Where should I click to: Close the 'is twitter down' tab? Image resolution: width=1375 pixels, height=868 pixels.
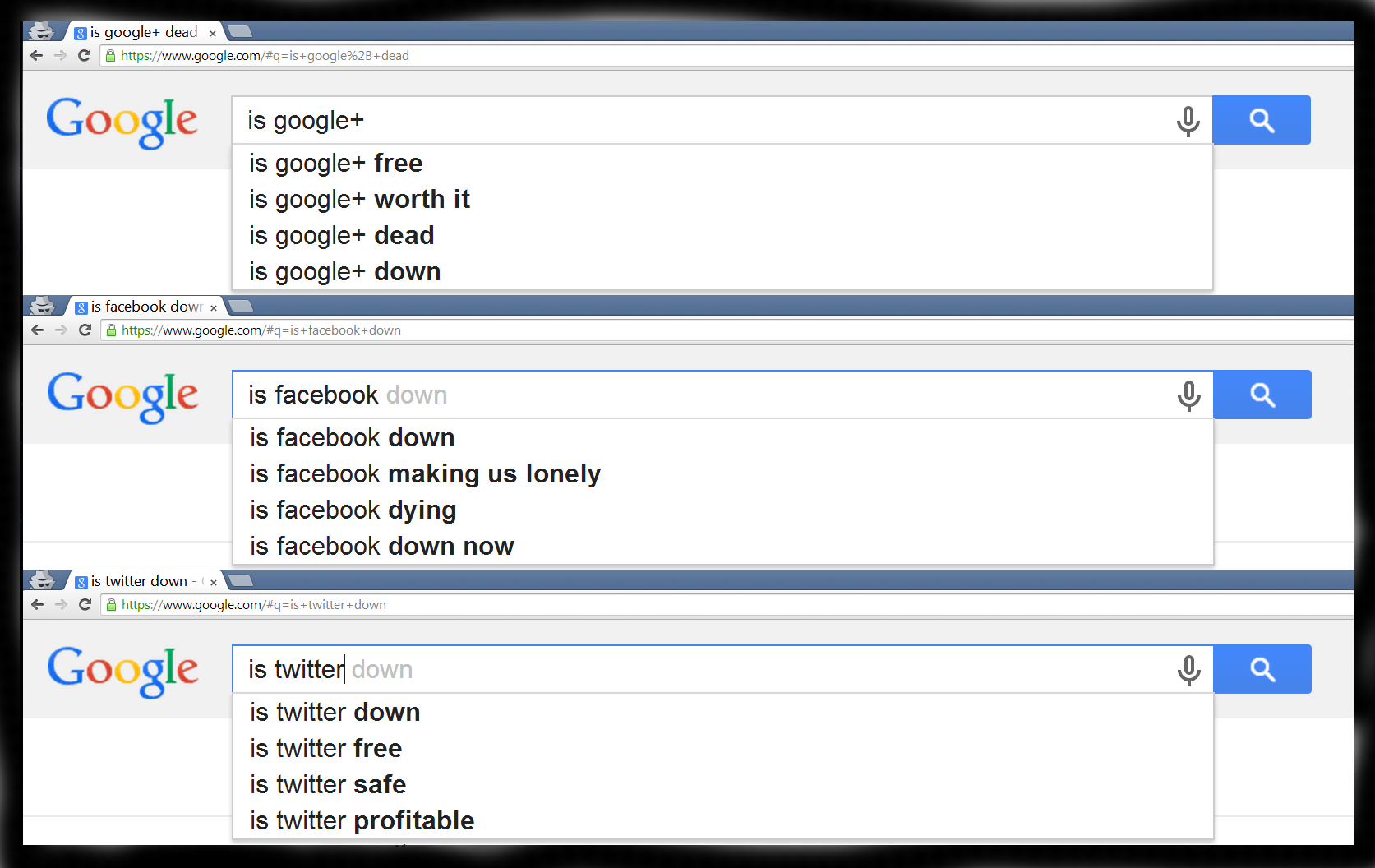[214, 582]
